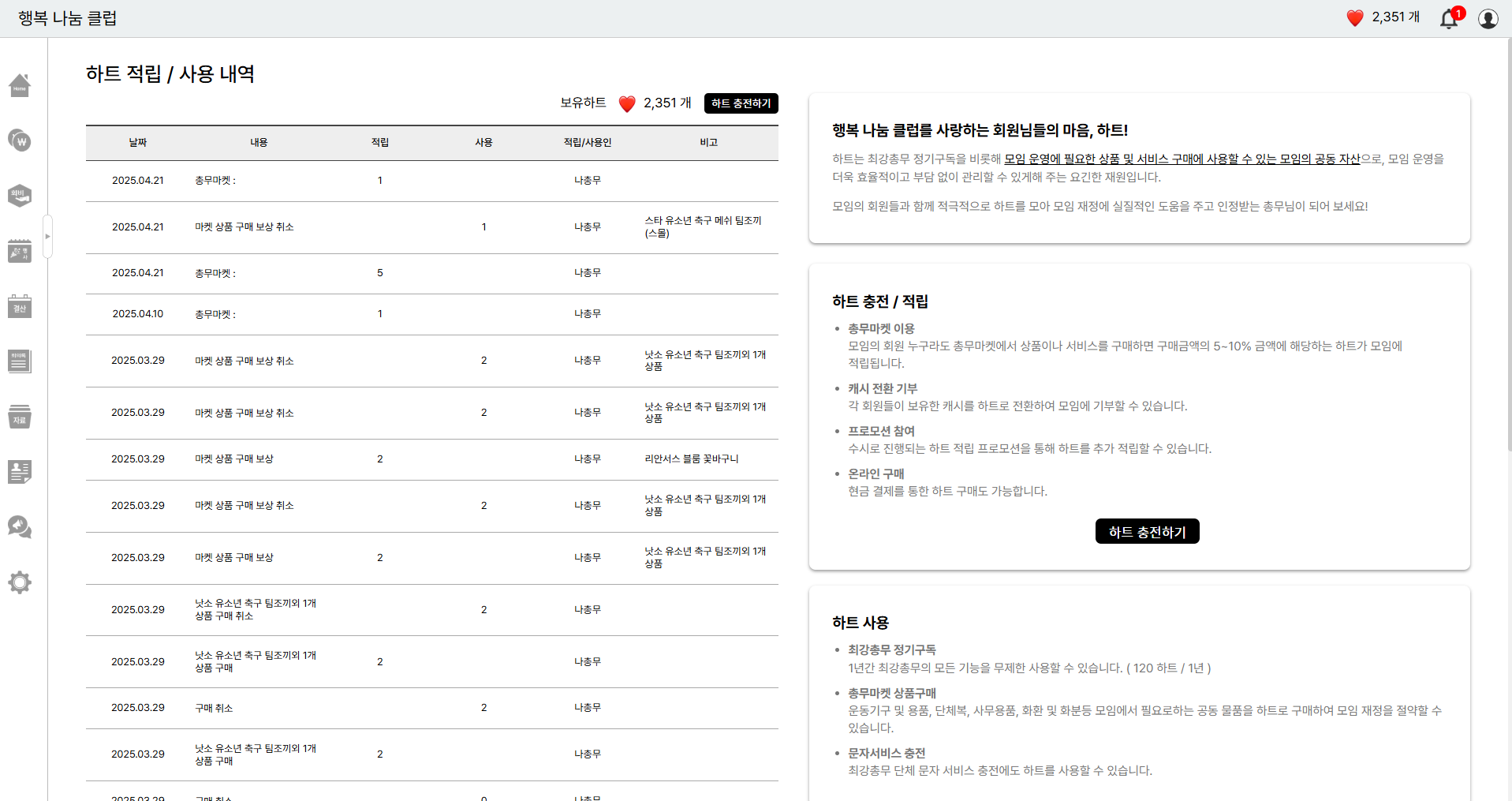Open the won-currency icon in sidebar
The height and width of the screenshot is (801, 1512).
pos(20,140)
